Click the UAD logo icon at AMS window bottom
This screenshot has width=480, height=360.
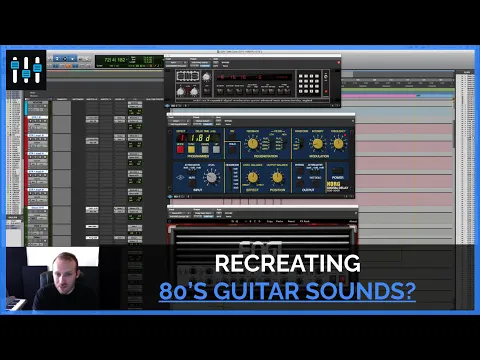click(167, 106)
